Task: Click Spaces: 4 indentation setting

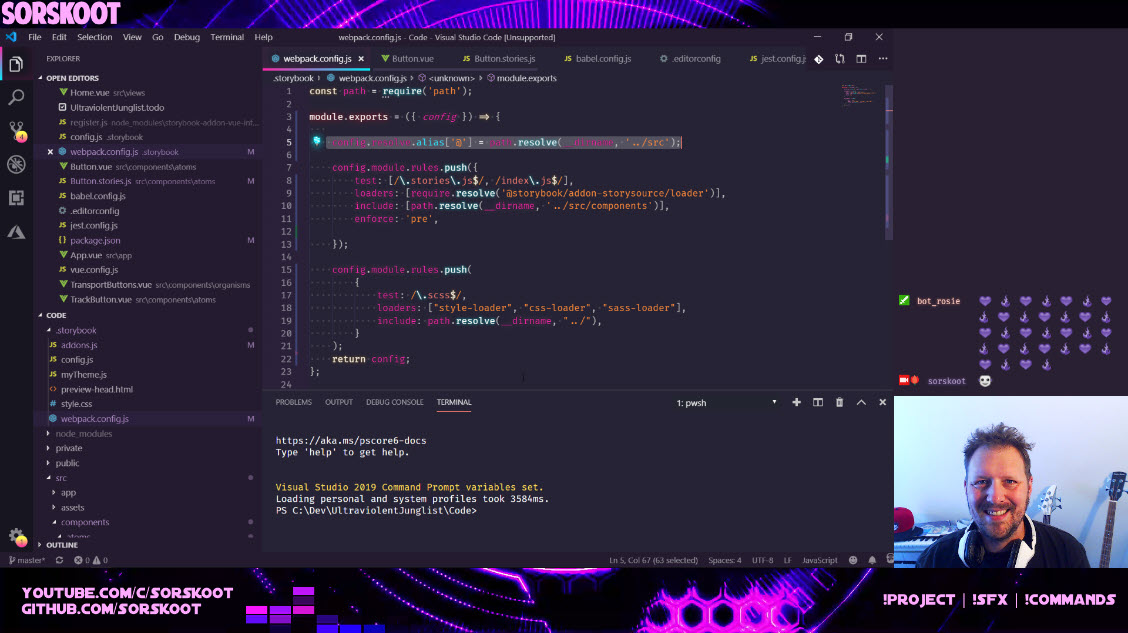Action: point(724,560)
